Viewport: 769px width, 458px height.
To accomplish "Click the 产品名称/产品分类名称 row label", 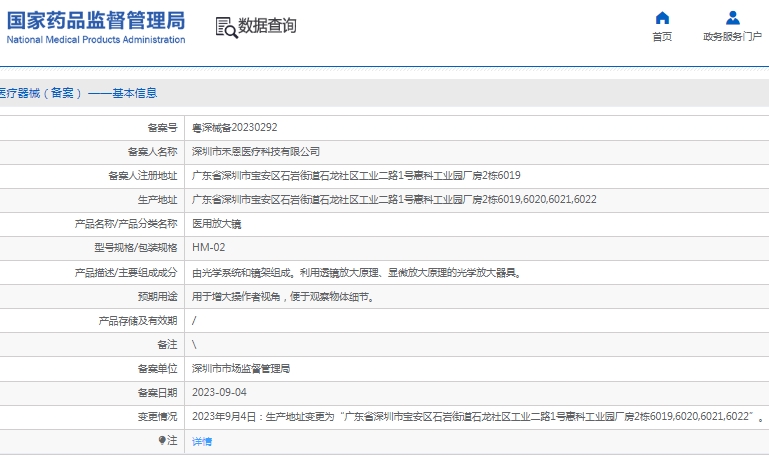I will pos(126,224).
